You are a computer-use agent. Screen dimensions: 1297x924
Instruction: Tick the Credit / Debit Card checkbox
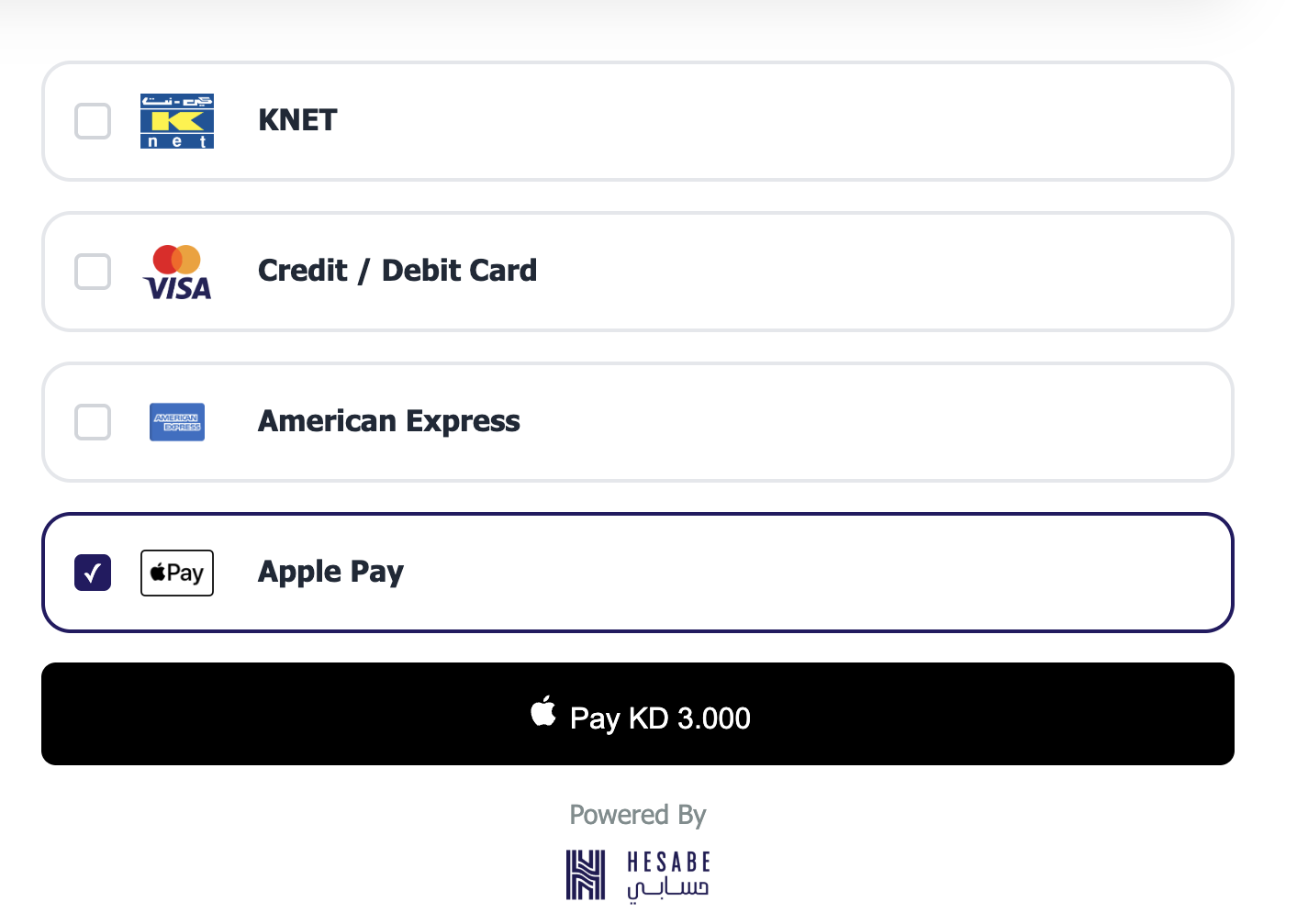[x=93, y=272]
